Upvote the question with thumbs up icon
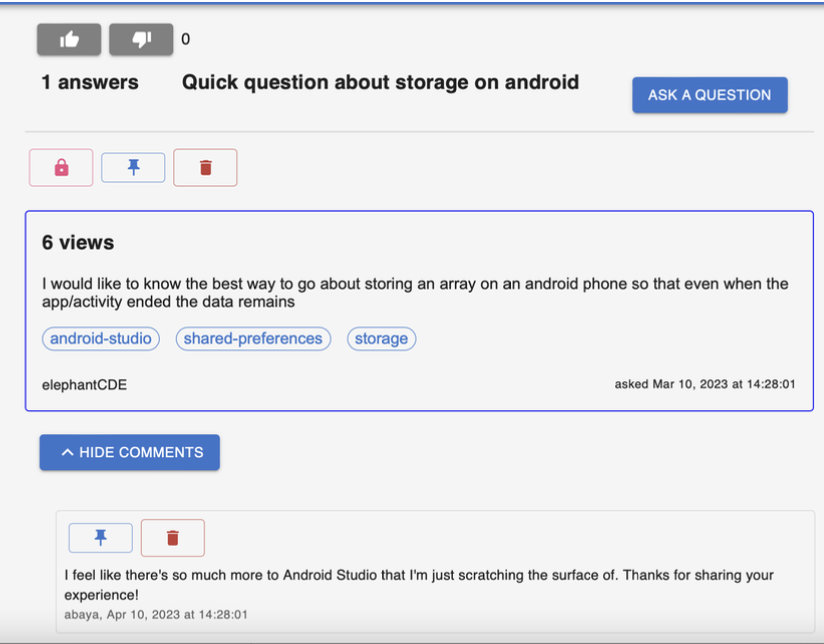Image resolution: width=824 pixels, height=644 pixels. (68, 39)
